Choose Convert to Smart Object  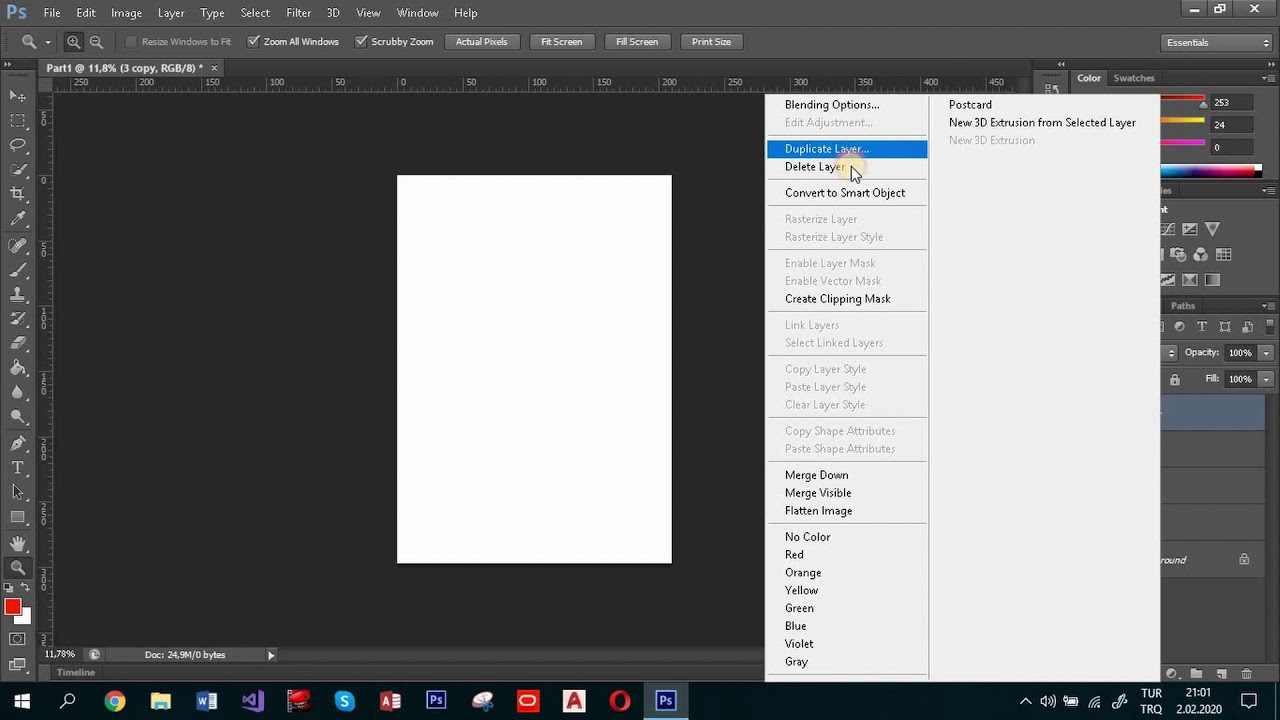coord(847,193)
